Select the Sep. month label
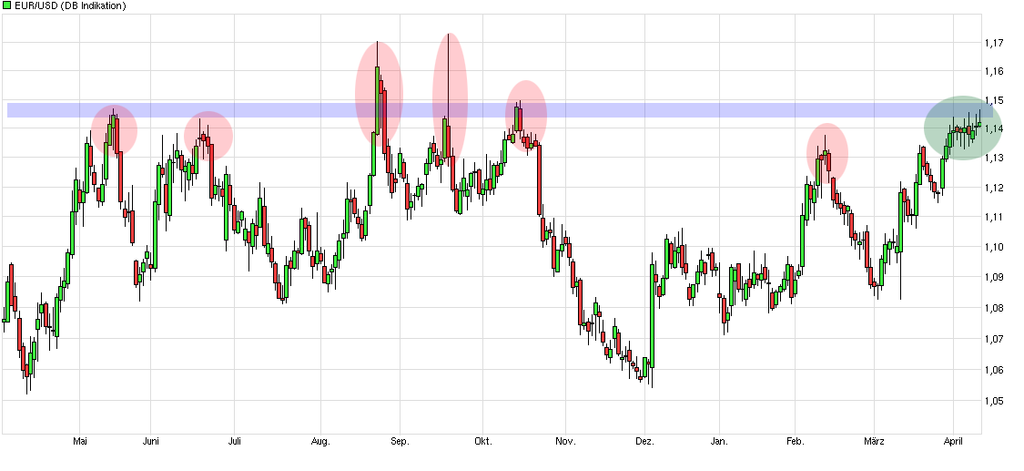The image size is (1024, 471). pyautogui.click(x=399, y=441)
